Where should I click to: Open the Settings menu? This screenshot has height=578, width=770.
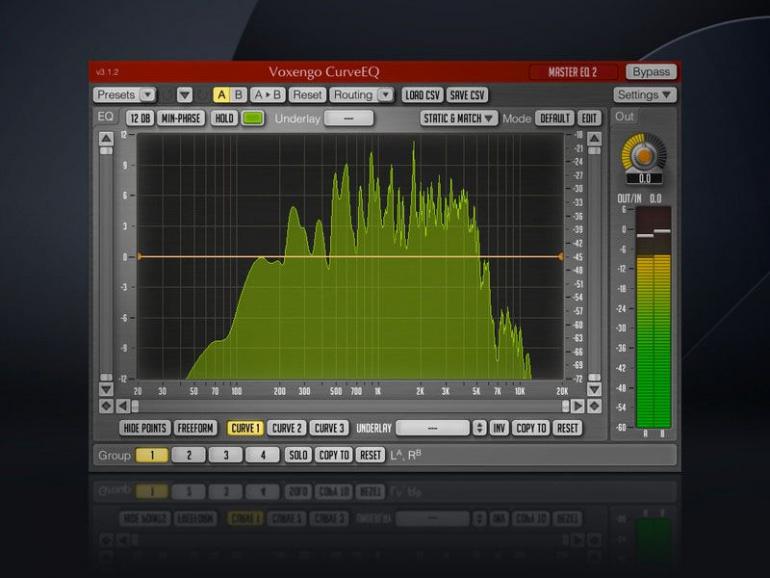[644, 95]
